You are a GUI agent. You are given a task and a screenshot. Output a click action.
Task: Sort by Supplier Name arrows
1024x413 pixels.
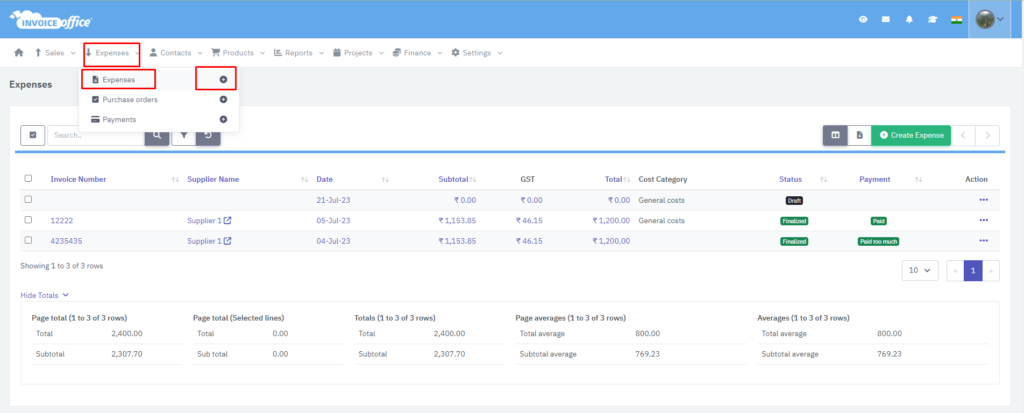point(304,180)
